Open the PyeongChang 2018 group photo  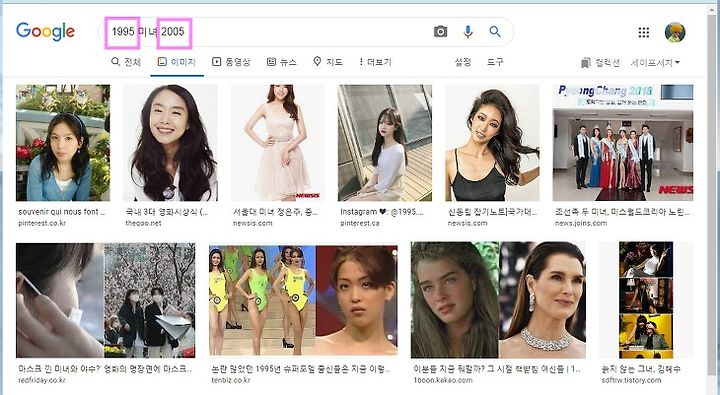(623, 143)
